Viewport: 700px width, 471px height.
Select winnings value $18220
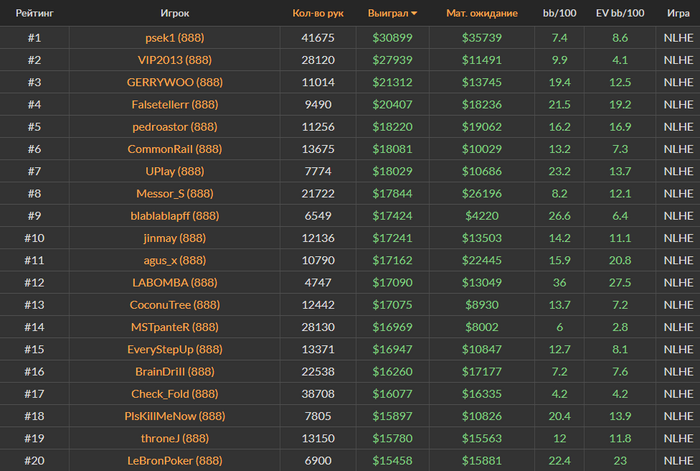[392, 127]
